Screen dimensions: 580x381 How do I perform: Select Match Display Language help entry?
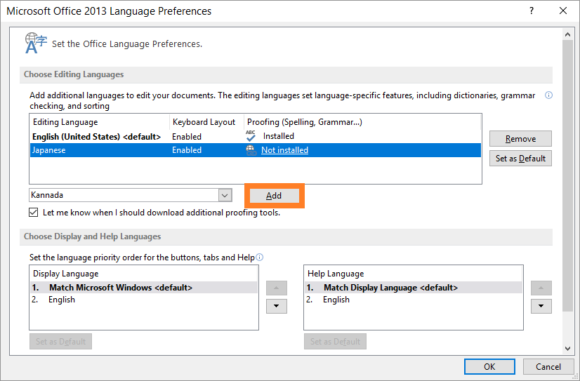(x=413, y=287)
